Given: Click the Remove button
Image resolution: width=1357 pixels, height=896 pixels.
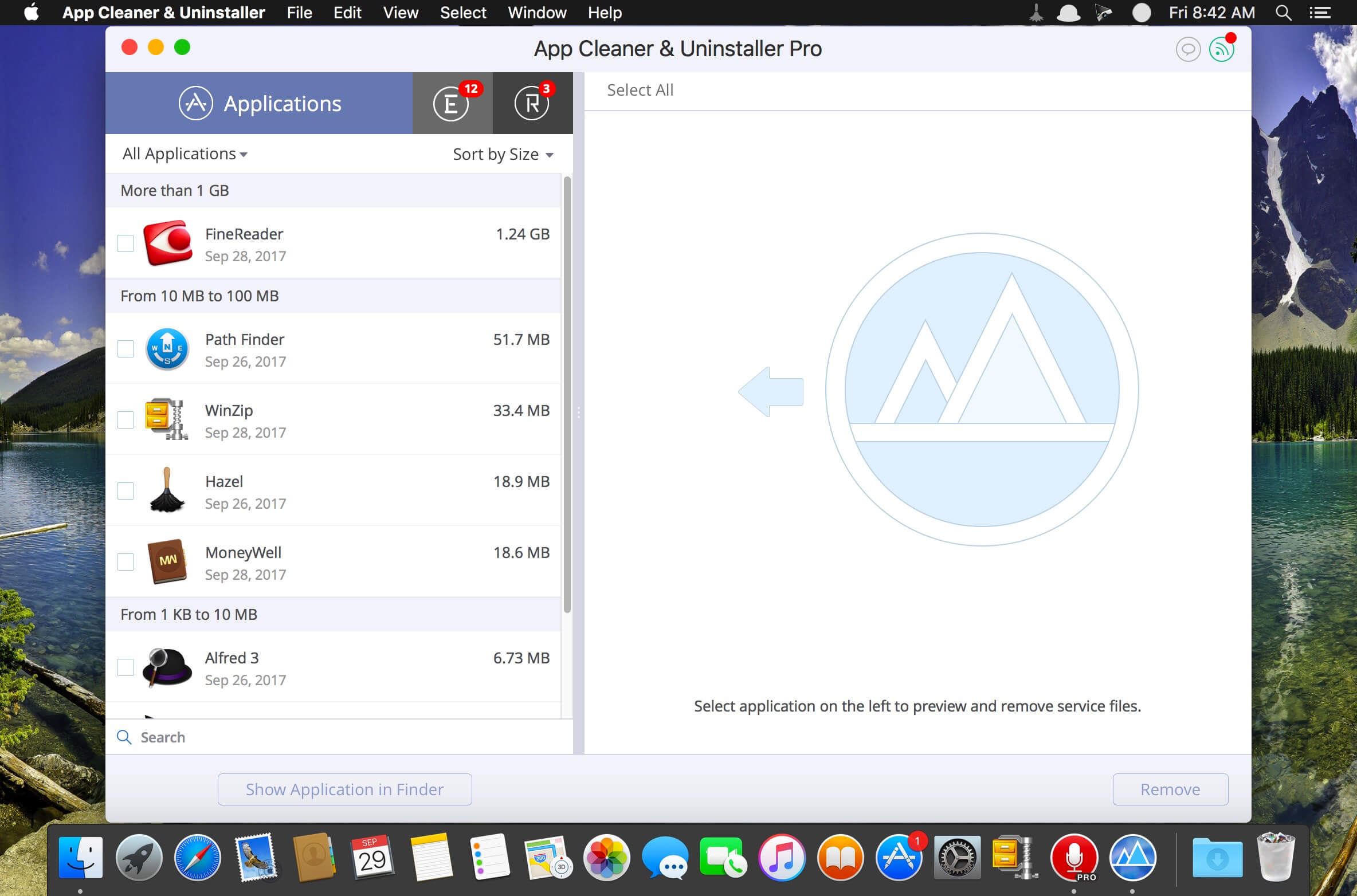Looking at the screenshot, I should pyautogui.click(x=1170, y=789).
